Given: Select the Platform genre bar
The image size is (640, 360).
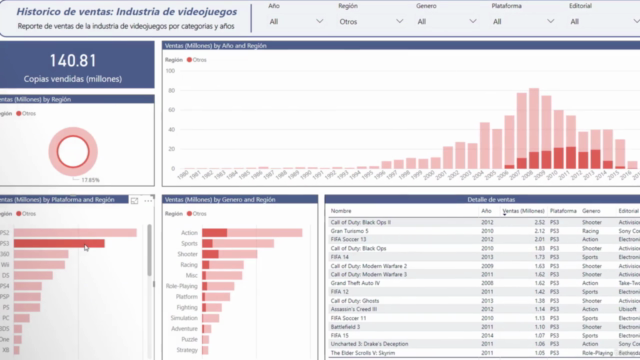Looking at the screenshot, I should click(216, 297).
